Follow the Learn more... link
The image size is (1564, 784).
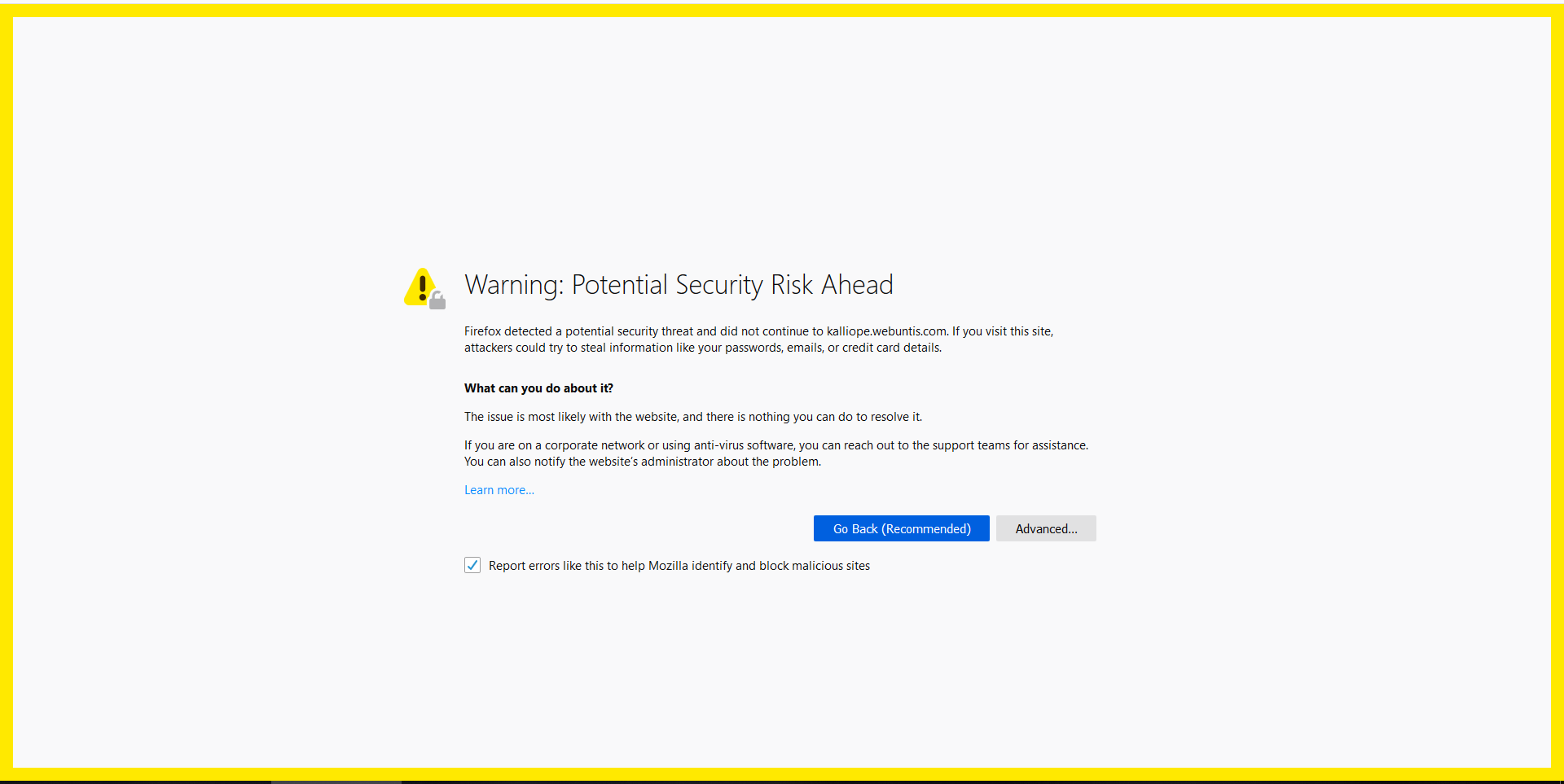499,490
